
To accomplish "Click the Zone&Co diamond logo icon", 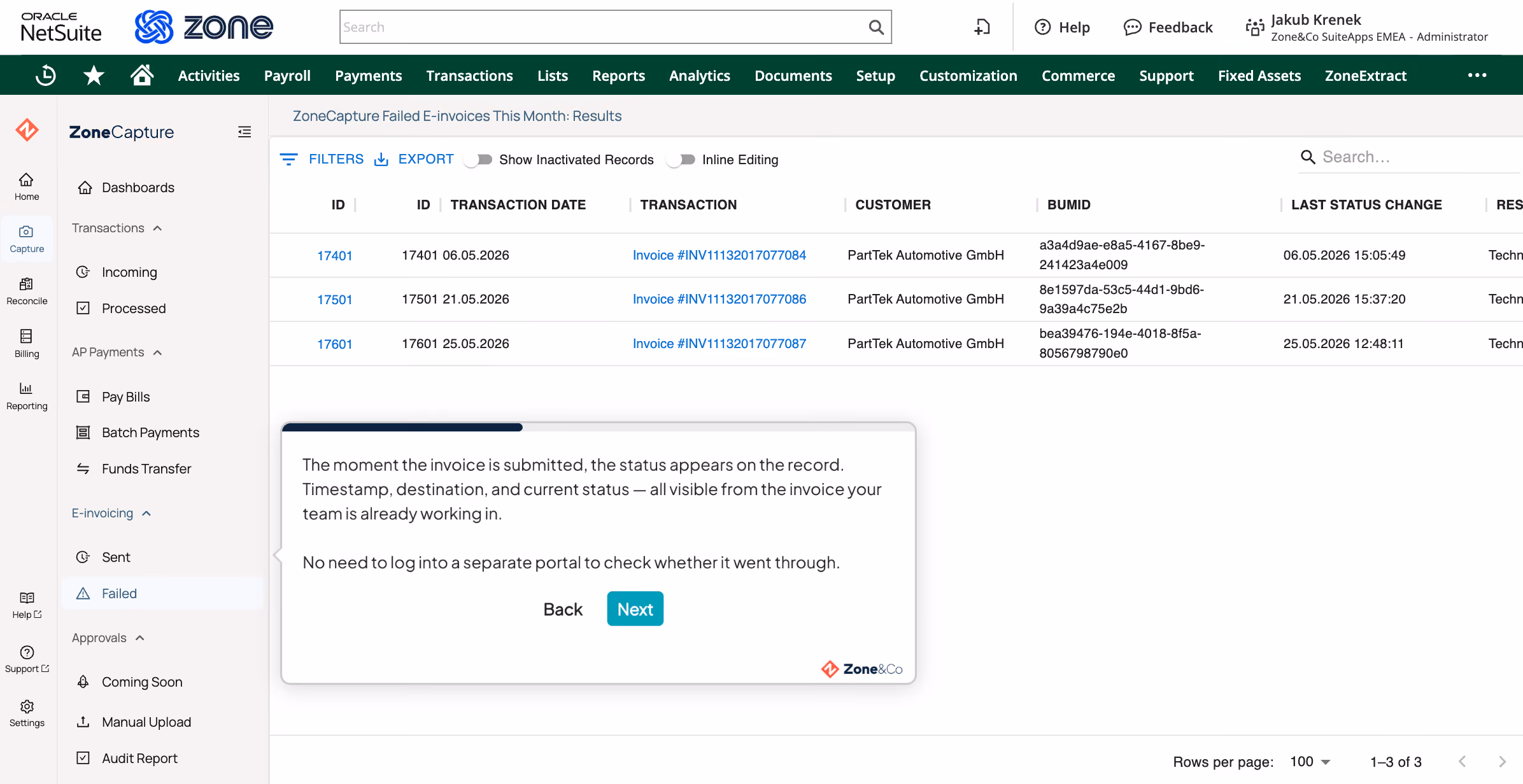I will 27,130.
